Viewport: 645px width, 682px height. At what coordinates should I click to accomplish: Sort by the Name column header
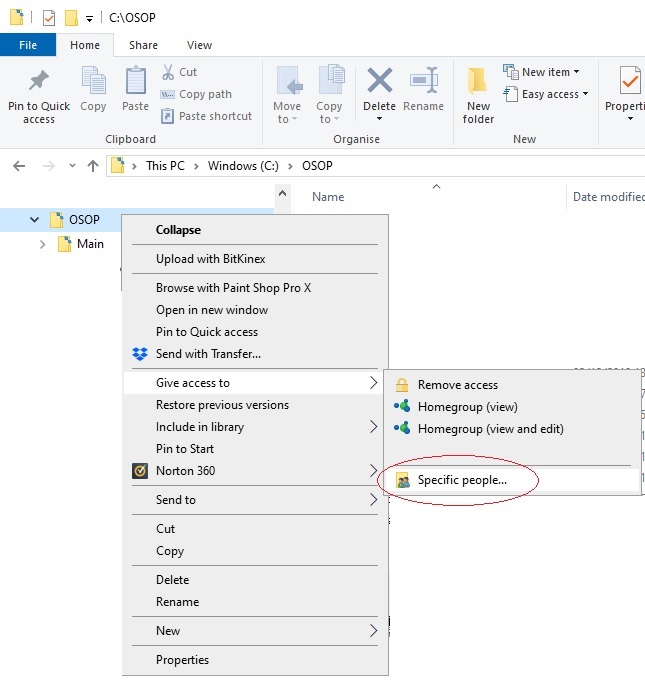click(x=328, y=197)
